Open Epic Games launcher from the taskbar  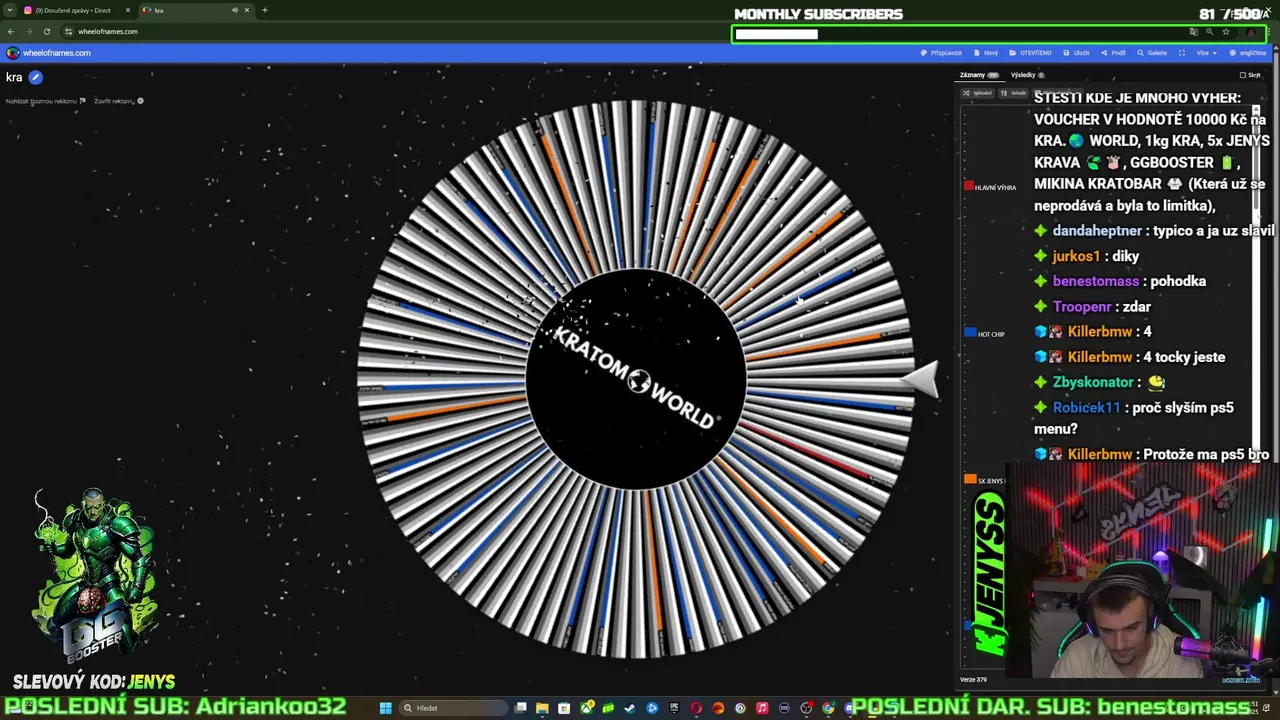click(674, 708)
